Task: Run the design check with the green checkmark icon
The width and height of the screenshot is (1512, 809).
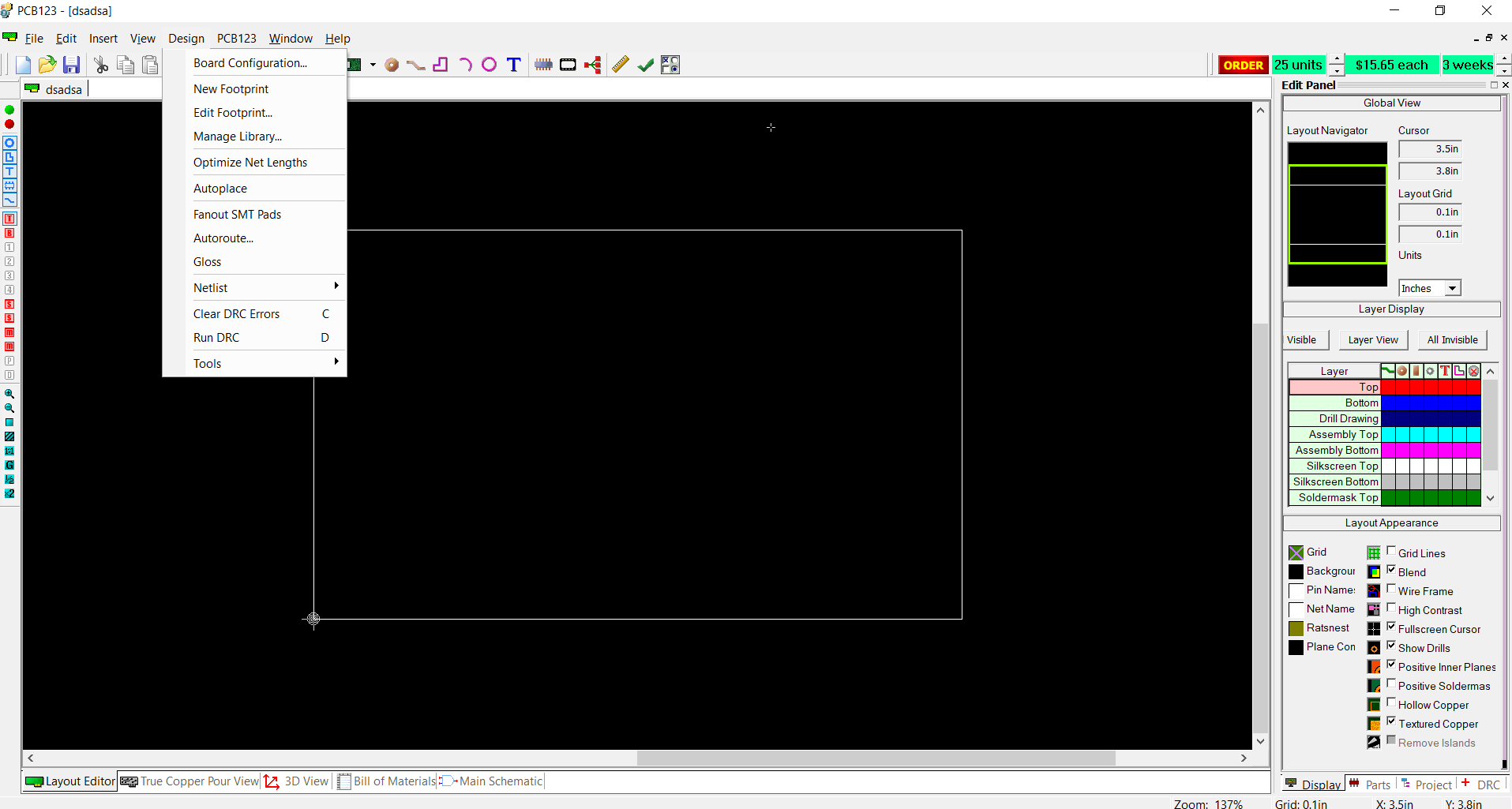Action: pyautogui.click(x=646, y=65)
